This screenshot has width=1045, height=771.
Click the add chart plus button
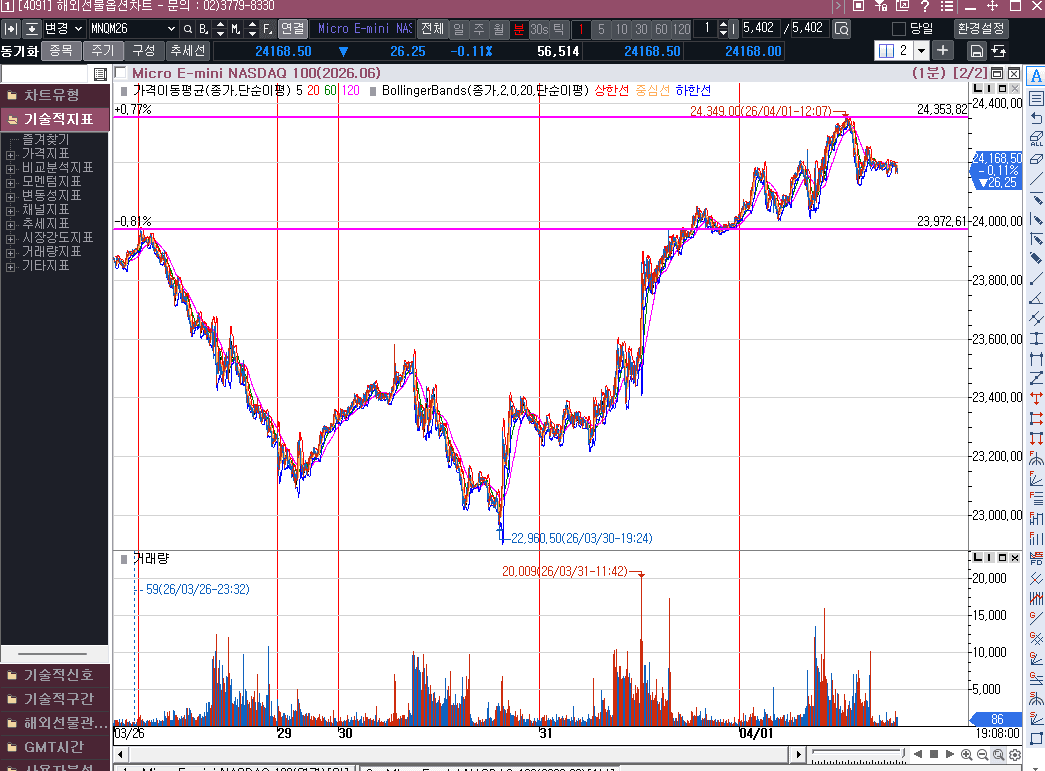coord(943,50)
